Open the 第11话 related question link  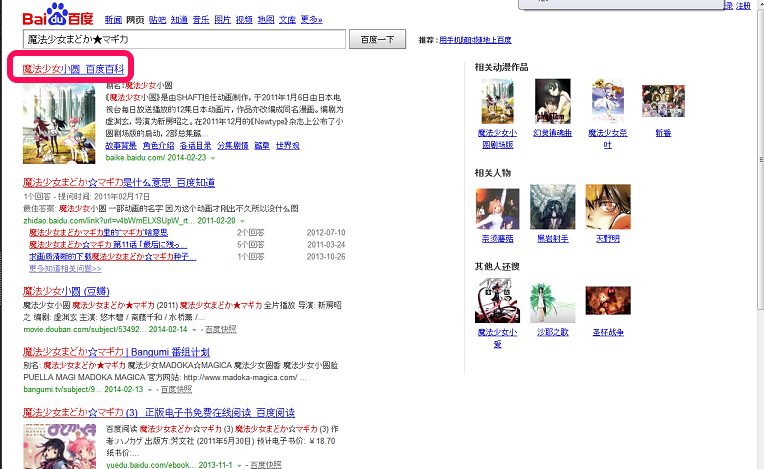(108, 244)
